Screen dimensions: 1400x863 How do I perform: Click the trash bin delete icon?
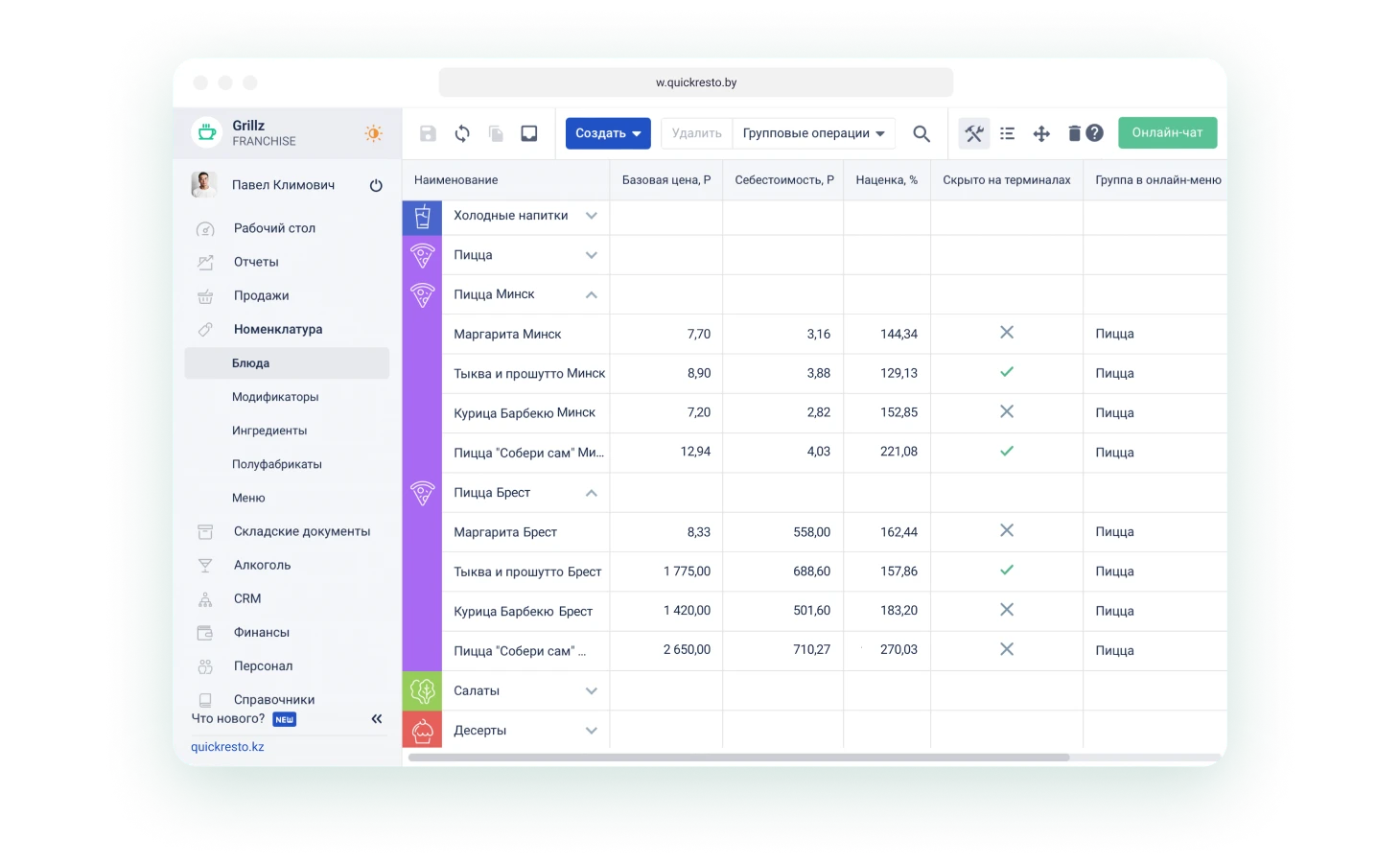1074,133
